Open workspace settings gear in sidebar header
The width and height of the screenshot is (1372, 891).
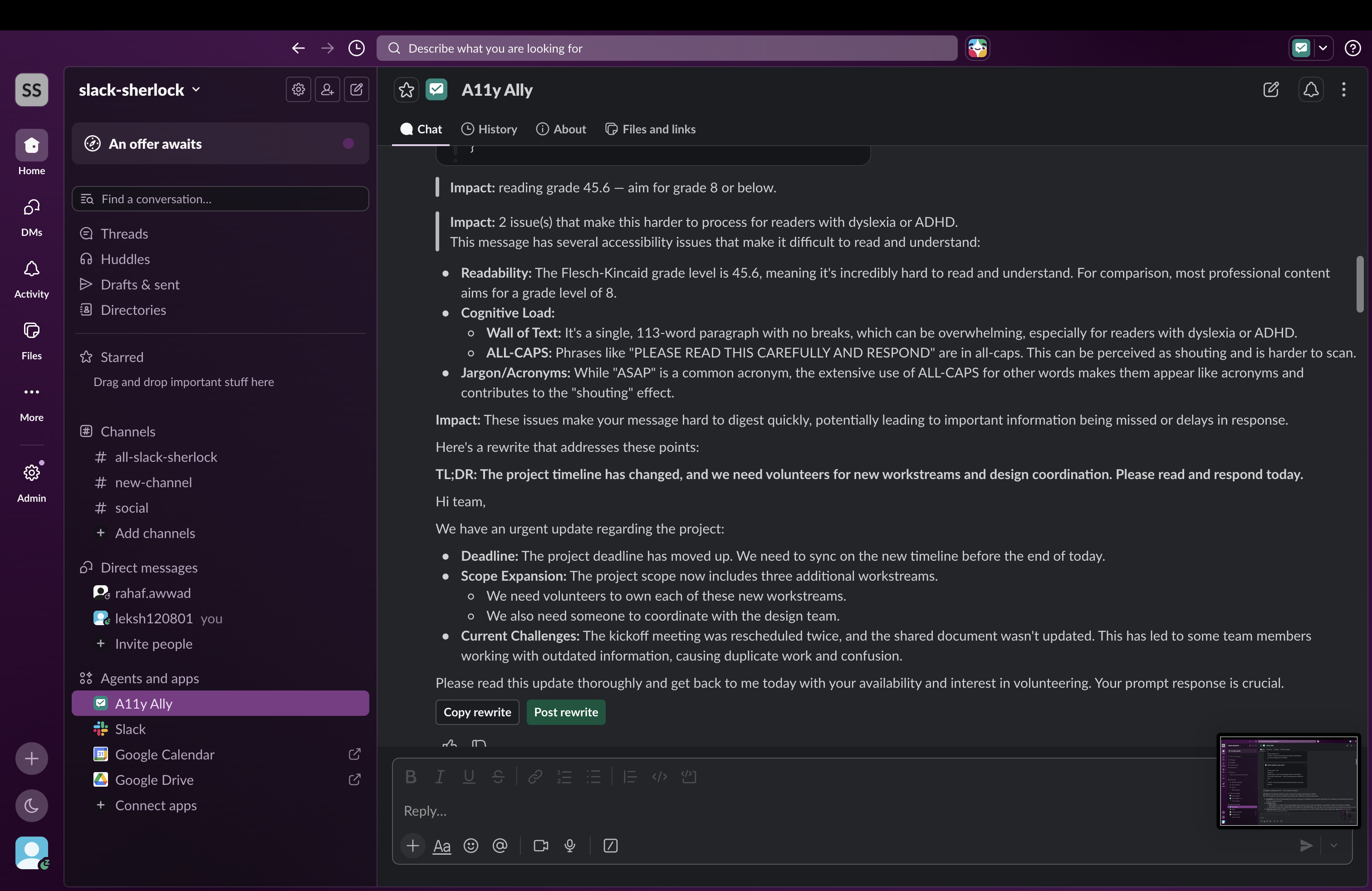[298, 89]
